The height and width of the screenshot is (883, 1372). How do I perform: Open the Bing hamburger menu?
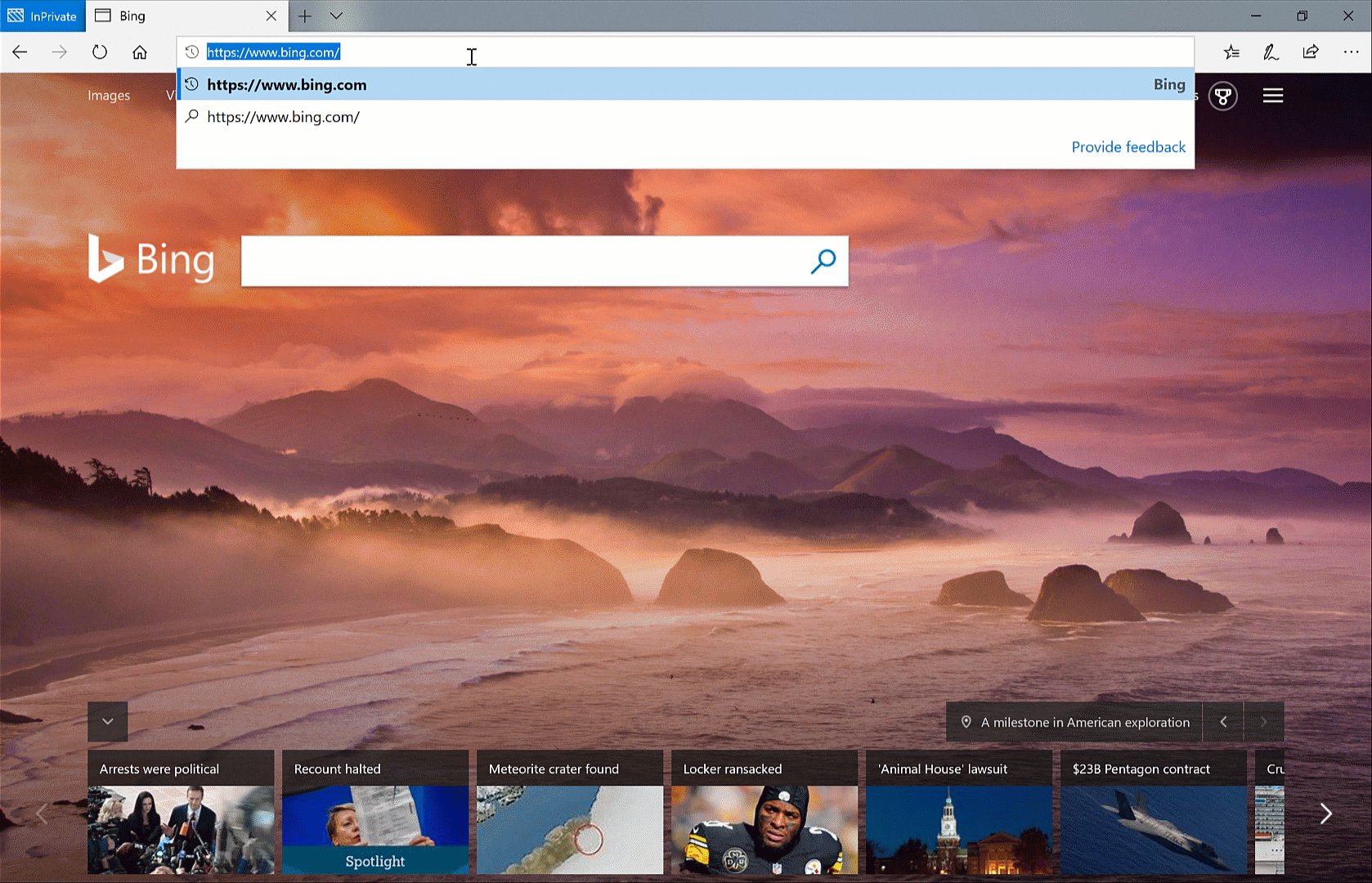tap(1272, 95)
